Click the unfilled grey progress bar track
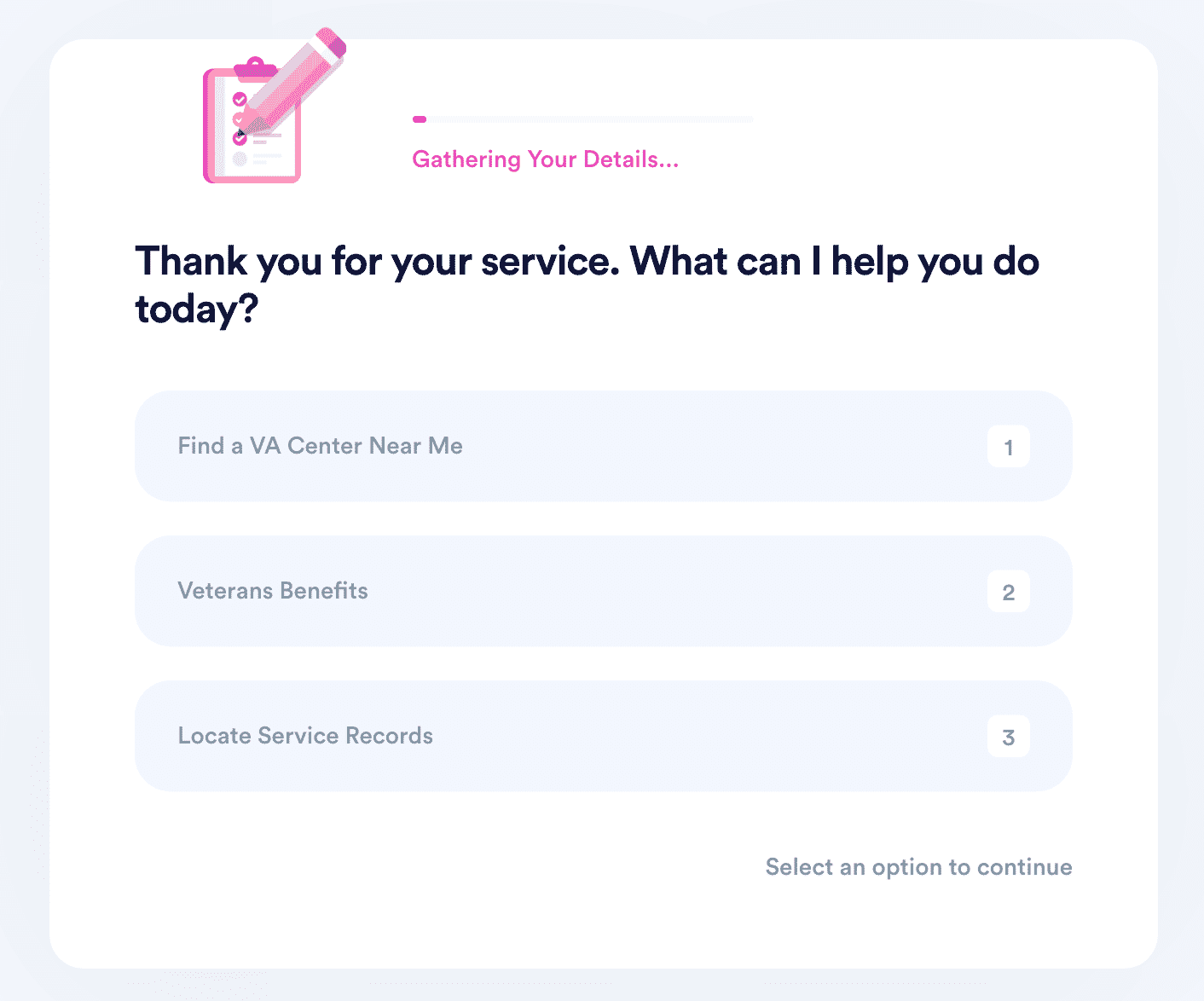 tap(589, 119)
